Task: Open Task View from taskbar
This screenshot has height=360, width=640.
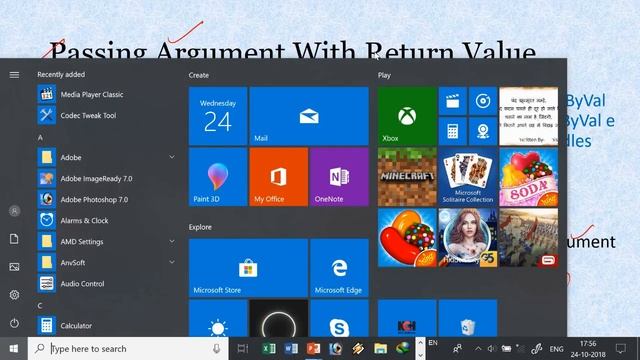Action: (243, 349)
